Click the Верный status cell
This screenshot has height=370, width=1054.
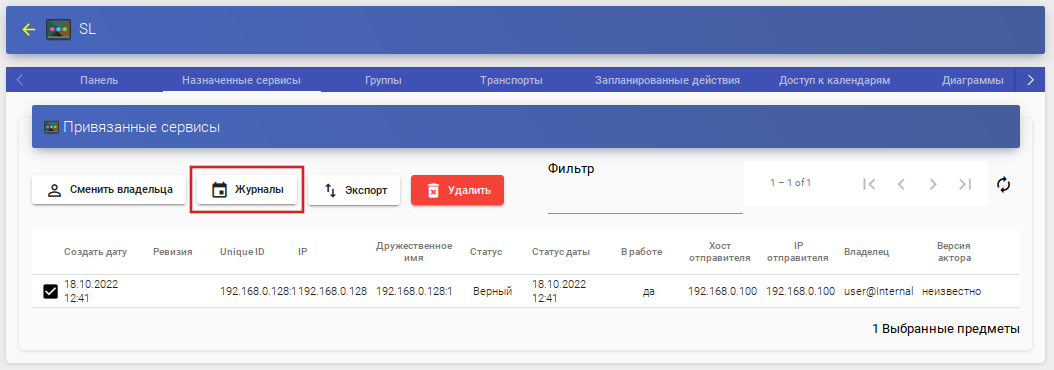pos(492,291)
